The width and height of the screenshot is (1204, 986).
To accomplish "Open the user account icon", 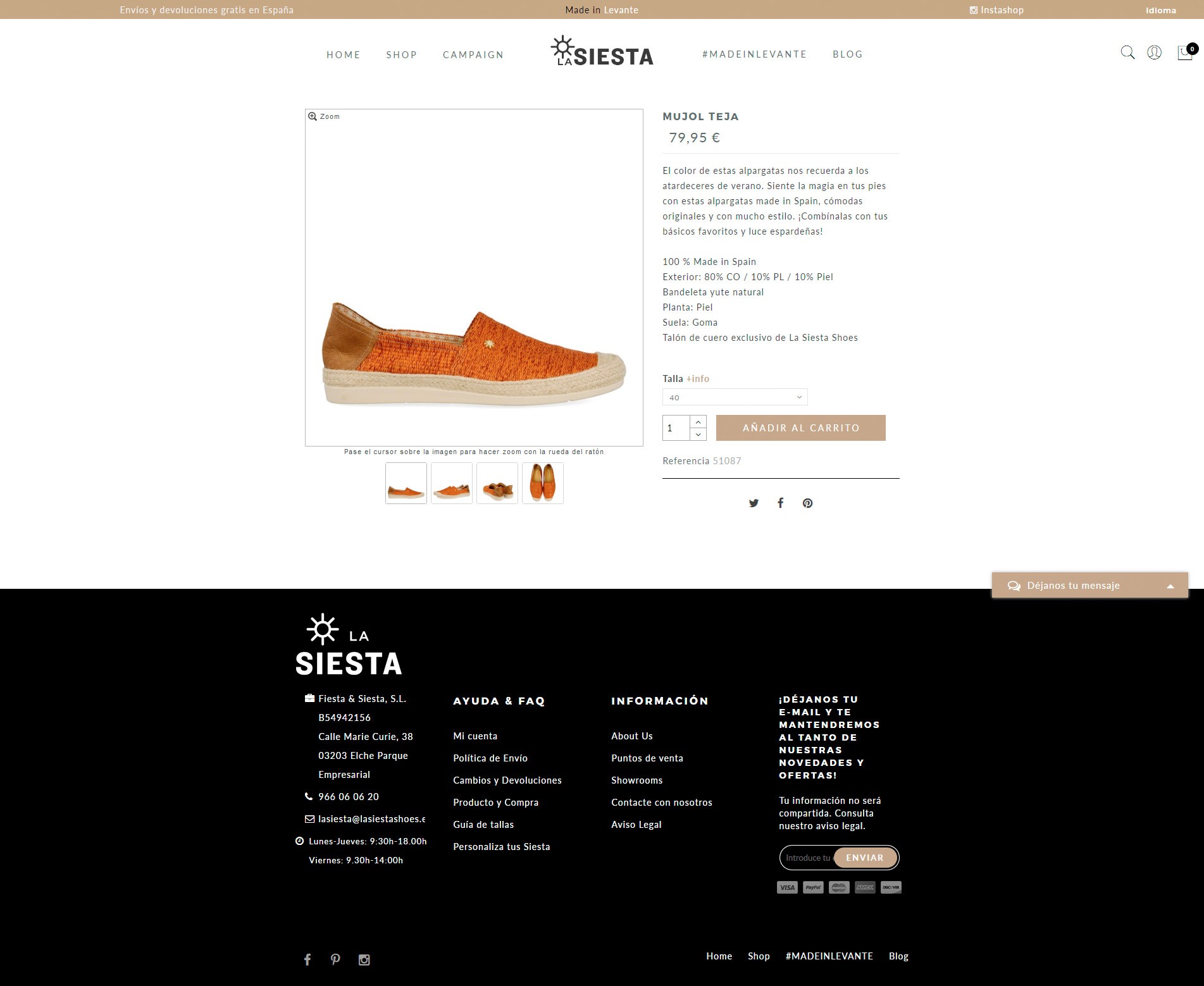I will coord(1154,52).
